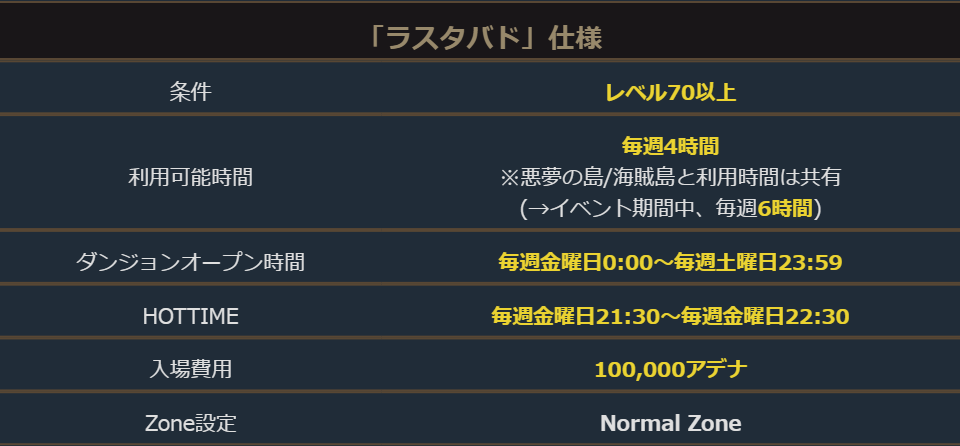Click the 毎週土曜日23:59 closing time

pos(759,262)
